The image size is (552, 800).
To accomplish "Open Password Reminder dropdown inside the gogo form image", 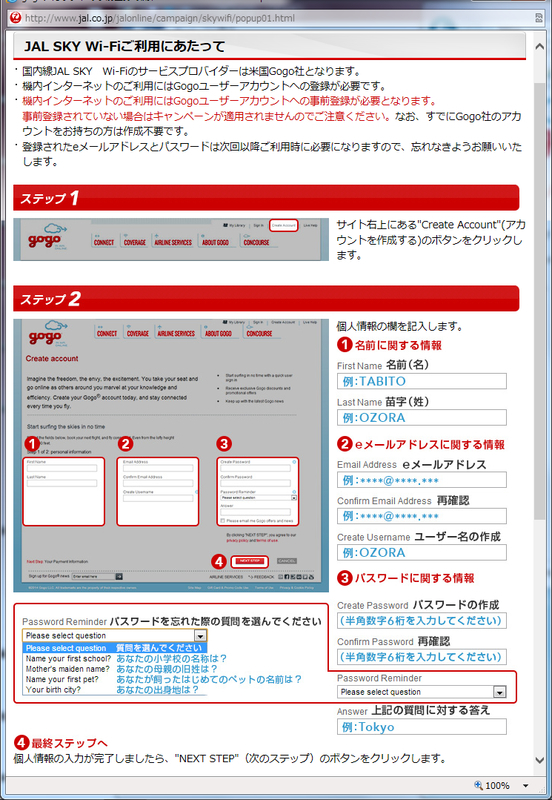I will point(258,497).
